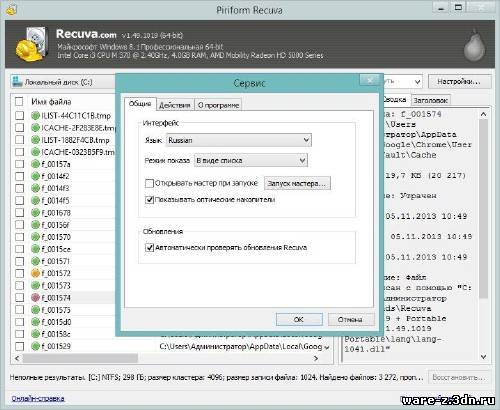Confirm the dialog with OK button
500x410 pixels.
point(299,319)
